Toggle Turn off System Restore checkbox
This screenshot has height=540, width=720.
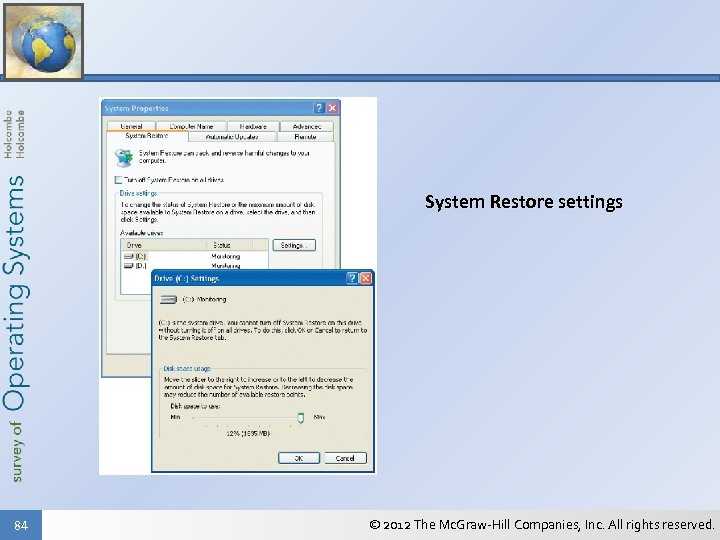coord(118,180)
